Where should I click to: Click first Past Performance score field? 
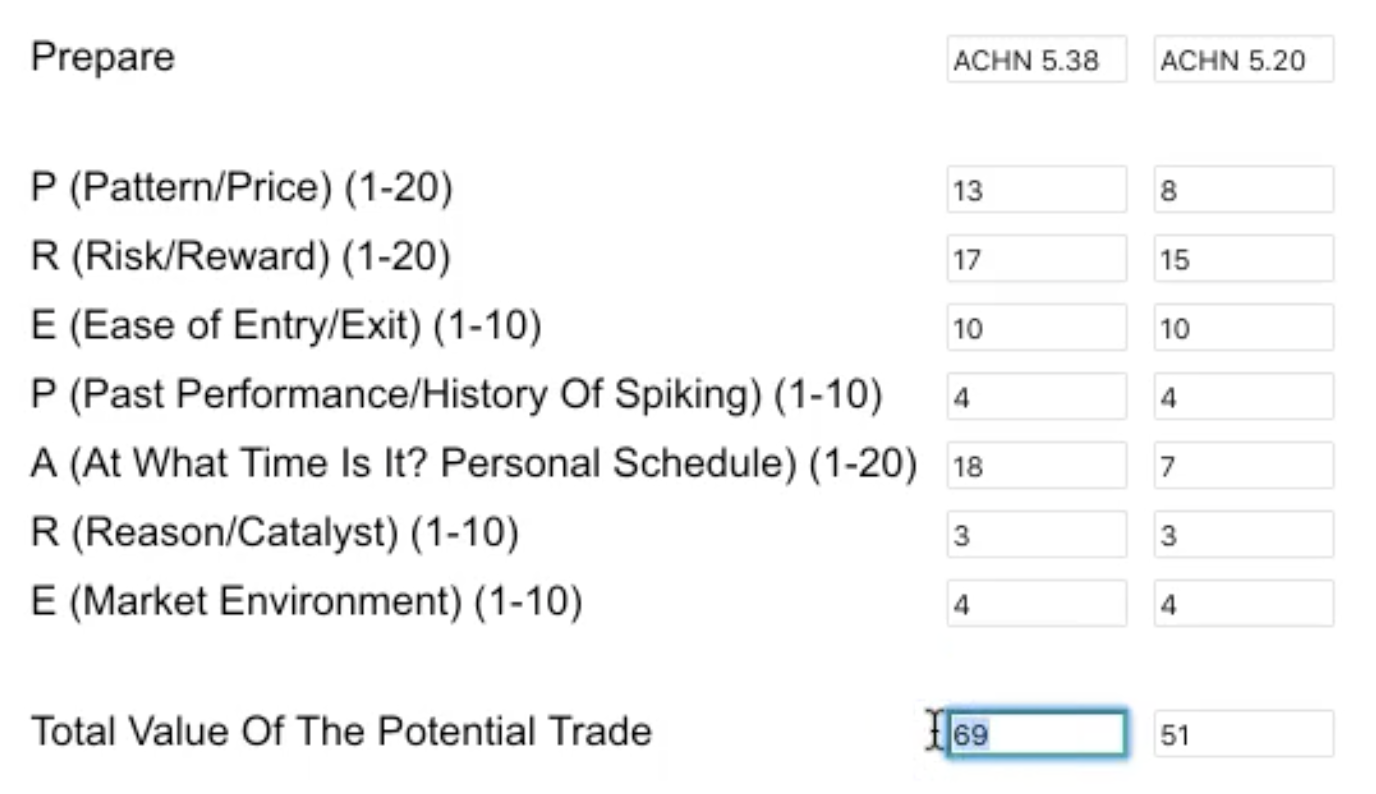pyautogui.click(x=1036, y=397)
